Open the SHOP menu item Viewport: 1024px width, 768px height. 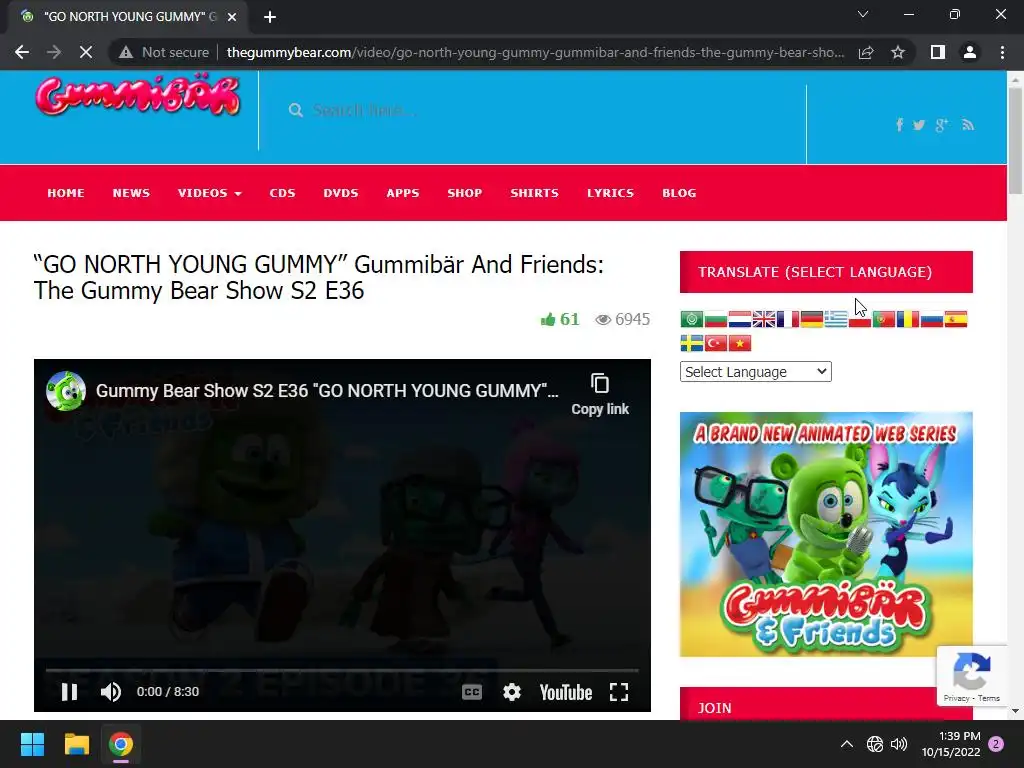[464, 193]
